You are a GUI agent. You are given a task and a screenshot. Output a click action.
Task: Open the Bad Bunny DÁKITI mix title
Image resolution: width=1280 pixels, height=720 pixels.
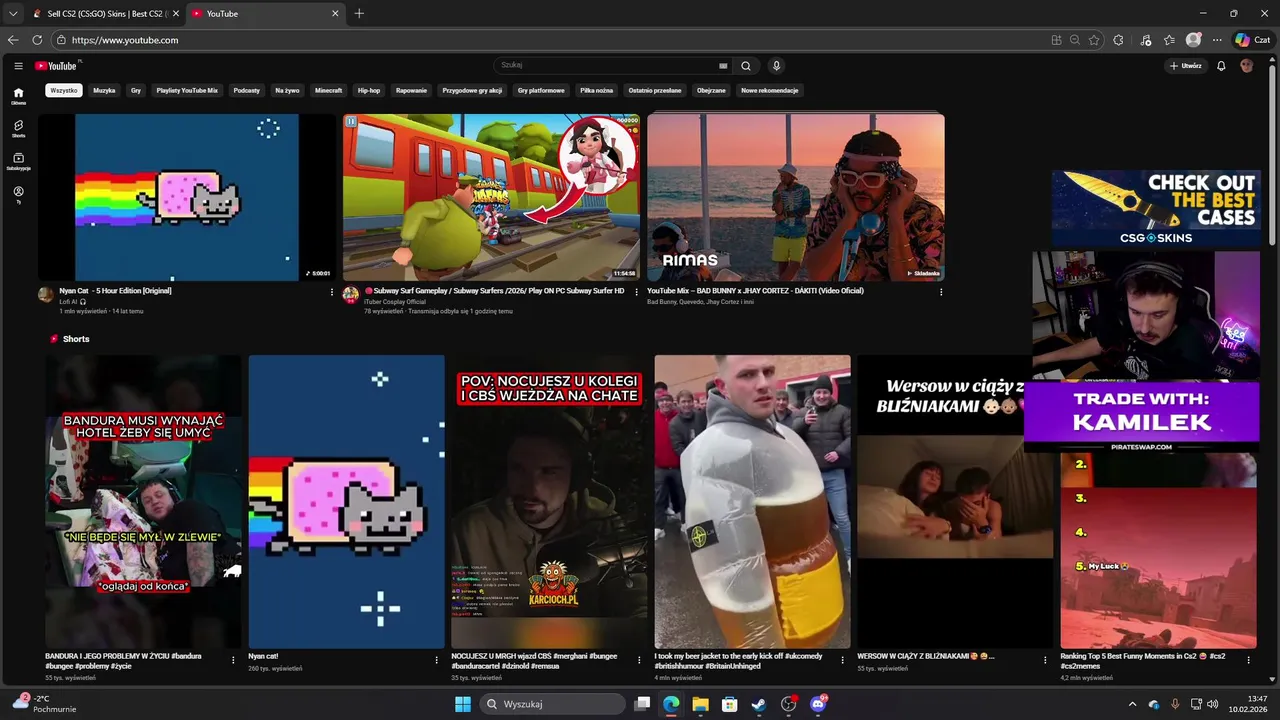point(755,291)
